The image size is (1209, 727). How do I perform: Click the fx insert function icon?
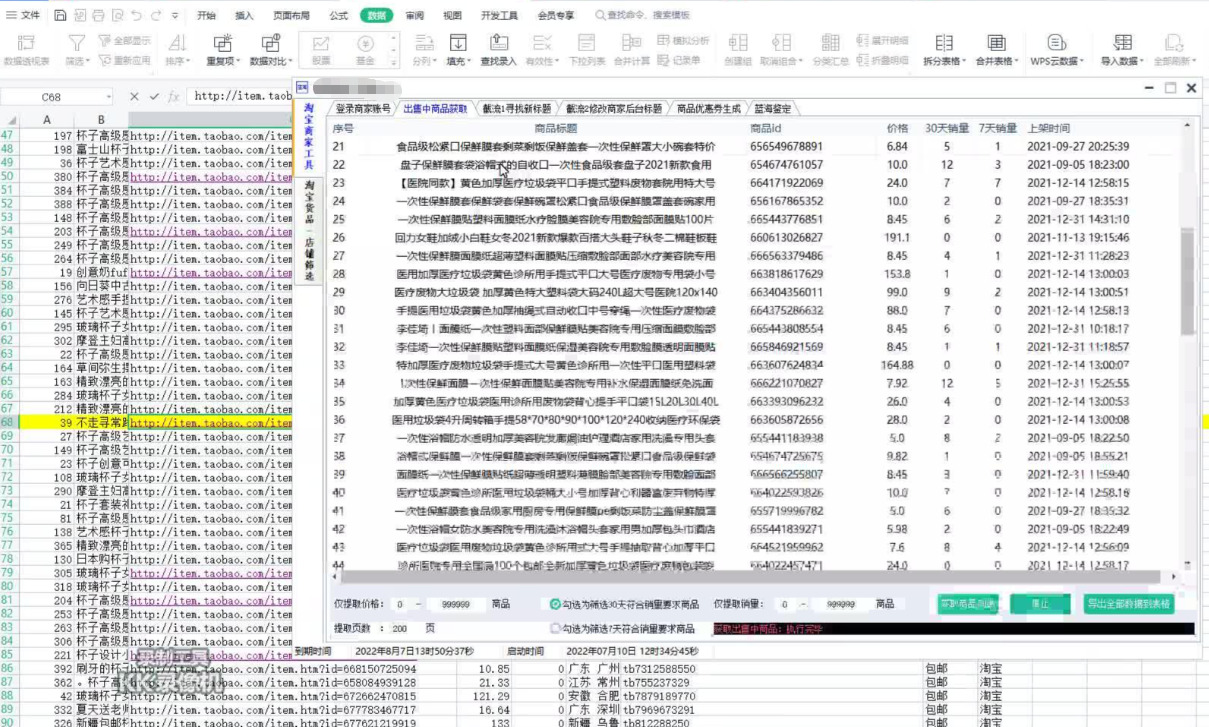click(173, 96)
